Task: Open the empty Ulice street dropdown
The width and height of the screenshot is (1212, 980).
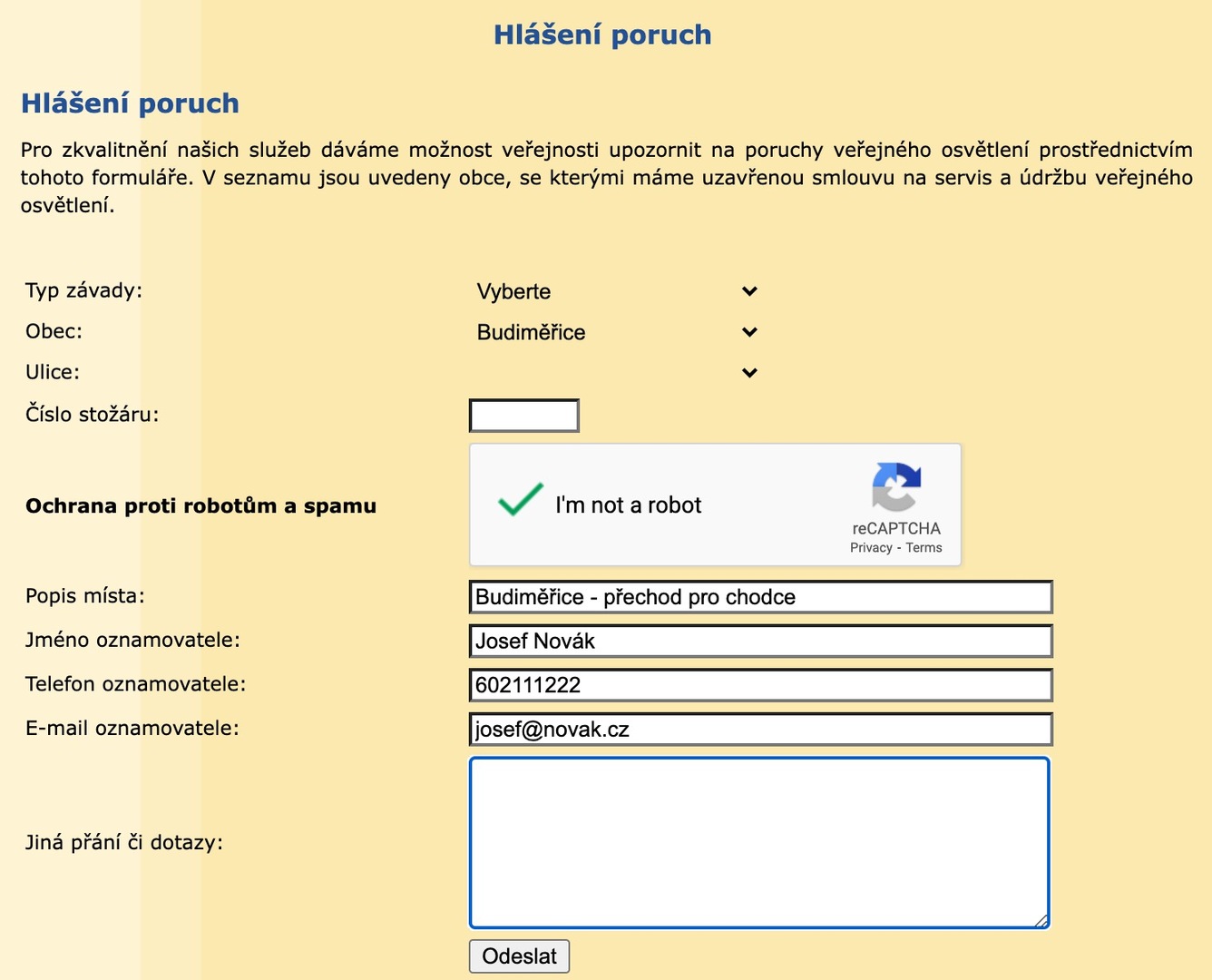Action: [x=616, y=373]
